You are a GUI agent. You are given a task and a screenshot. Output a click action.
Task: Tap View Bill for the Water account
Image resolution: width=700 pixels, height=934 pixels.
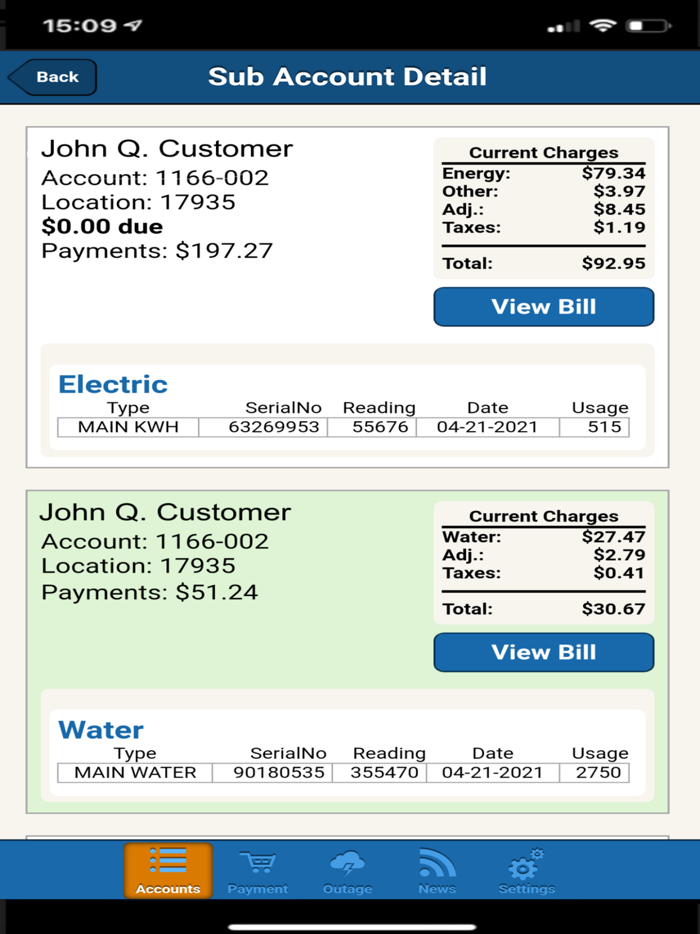543,652
